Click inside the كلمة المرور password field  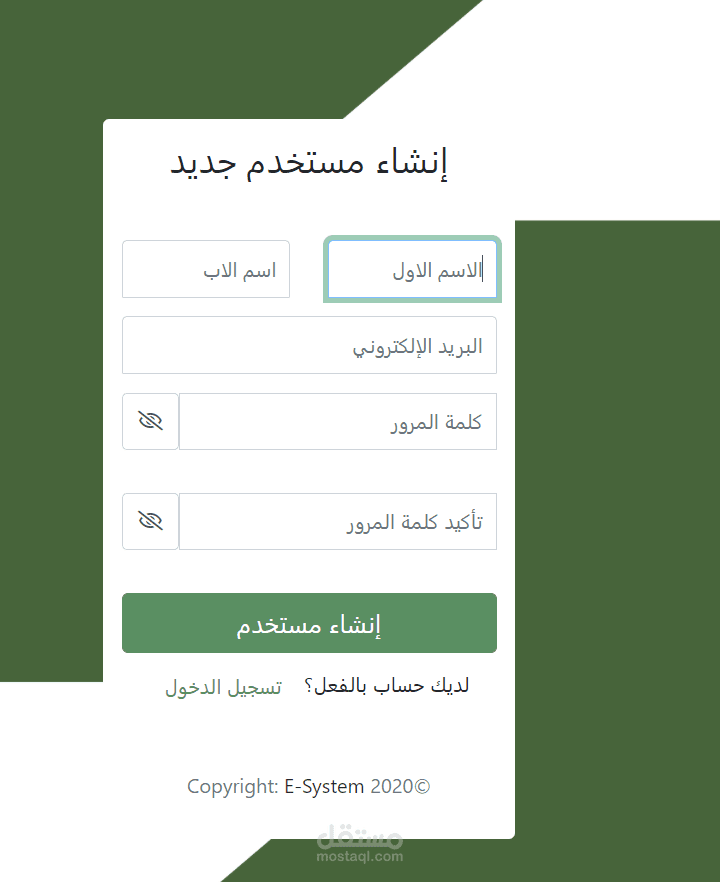click(337, 422)
